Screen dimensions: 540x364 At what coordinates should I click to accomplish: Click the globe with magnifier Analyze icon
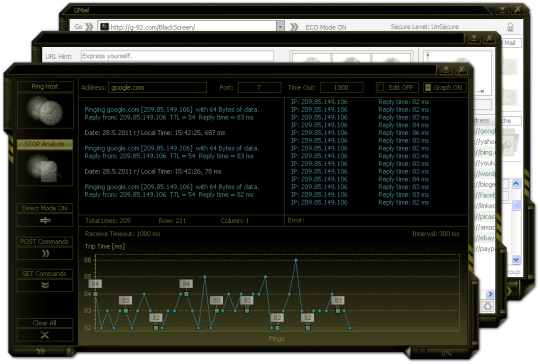[x=45, y=168]
